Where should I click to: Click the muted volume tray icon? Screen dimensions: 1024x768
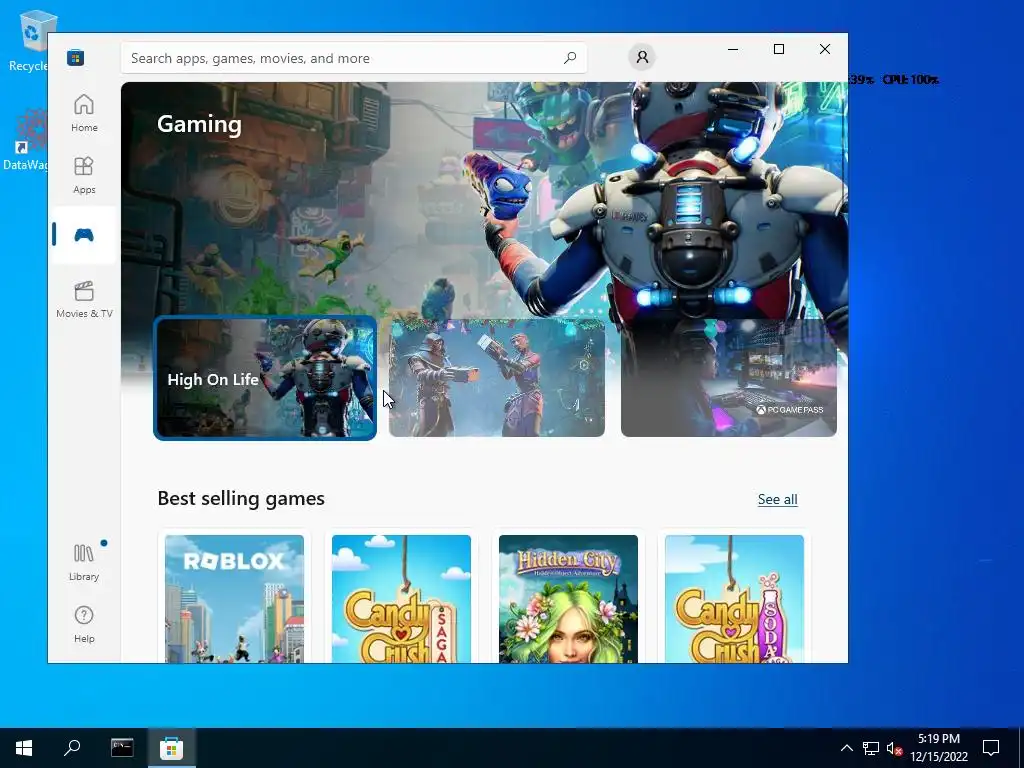894,748
